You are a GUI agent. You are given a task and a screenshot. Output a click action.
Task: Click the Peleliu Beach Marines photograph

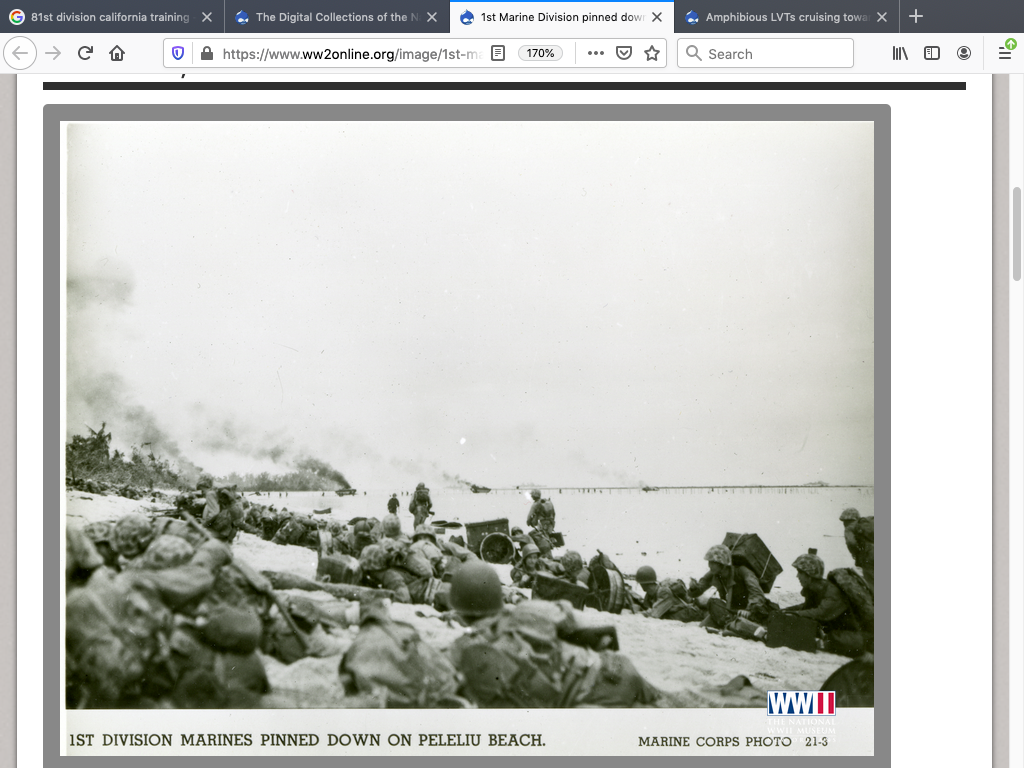(467, 420)
